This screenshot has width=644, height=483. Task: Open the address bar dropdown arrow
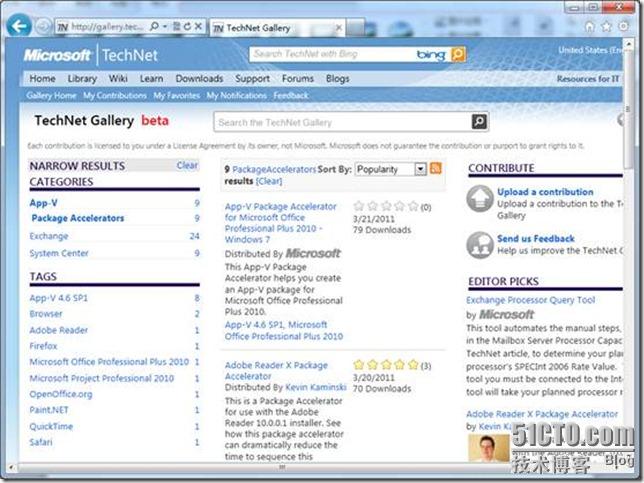coord(165,27)
